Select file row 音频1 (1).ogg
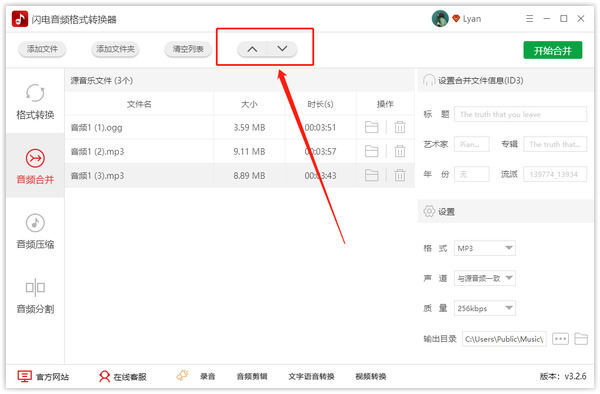Viewport: 600px width, 394px height. pos(240,127)
